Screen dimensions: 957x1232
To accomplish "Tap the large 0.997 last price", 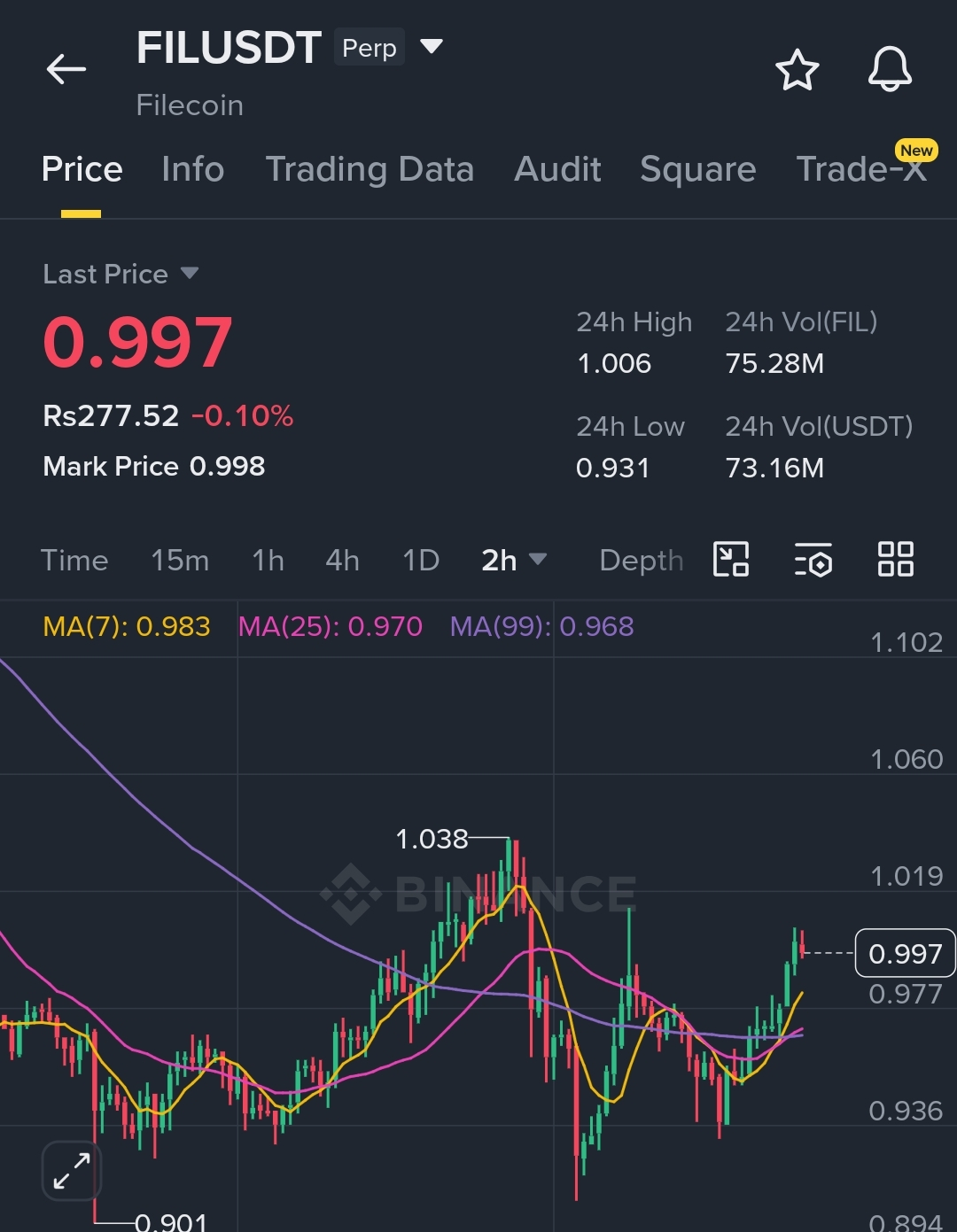I will (137, 343).
